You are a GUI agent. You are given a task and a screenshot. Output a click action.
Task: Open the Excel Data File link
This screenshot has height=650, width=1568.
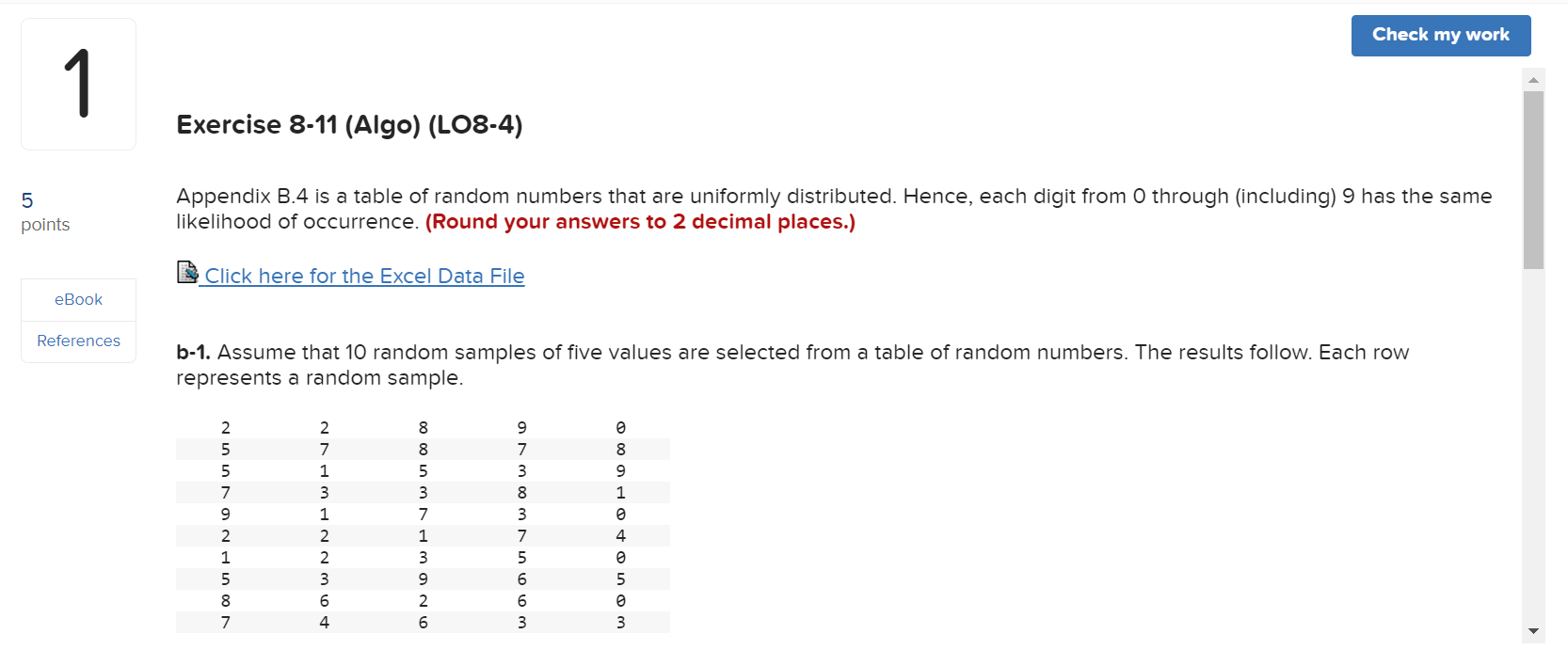(364, 276)
